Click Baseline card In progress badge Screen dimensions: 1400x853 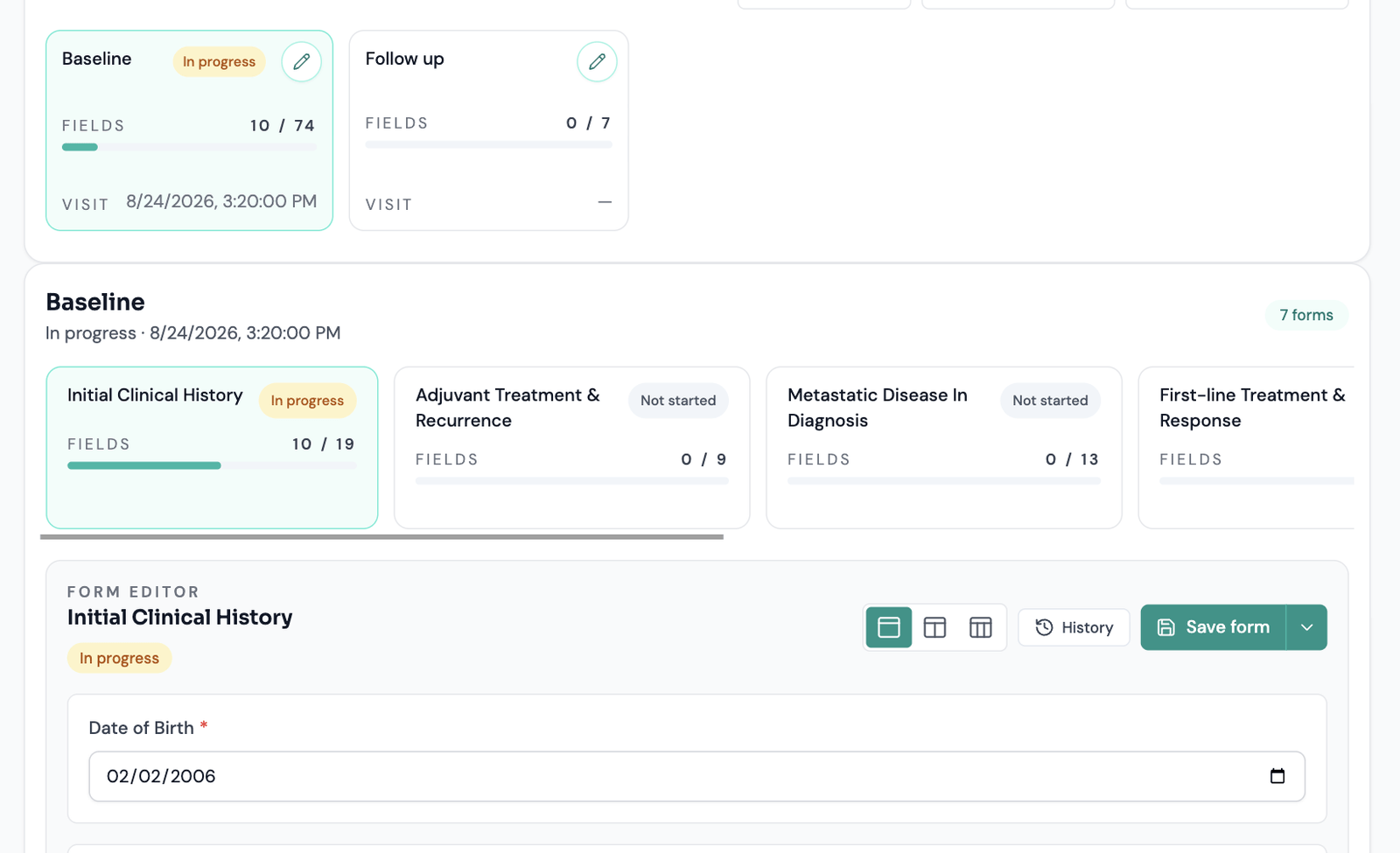[219, 62]
